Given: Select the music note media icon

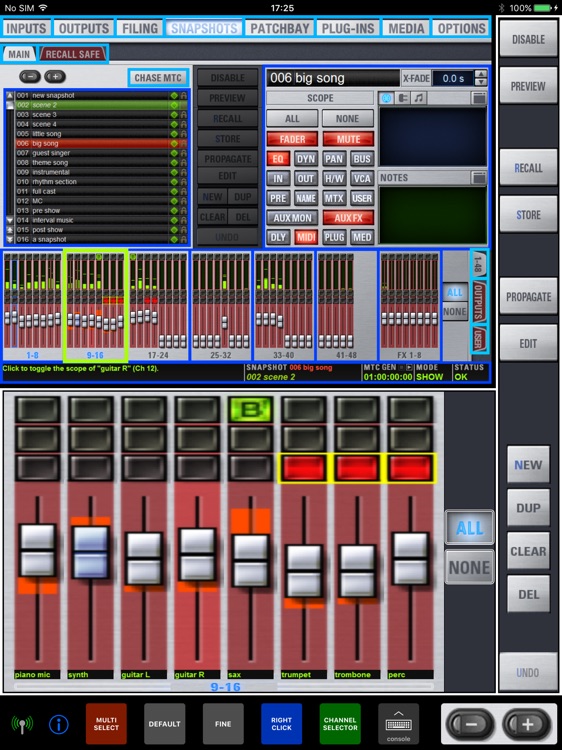Looking at the screenshot, I should pyautogui.click(x=419, y=98).
